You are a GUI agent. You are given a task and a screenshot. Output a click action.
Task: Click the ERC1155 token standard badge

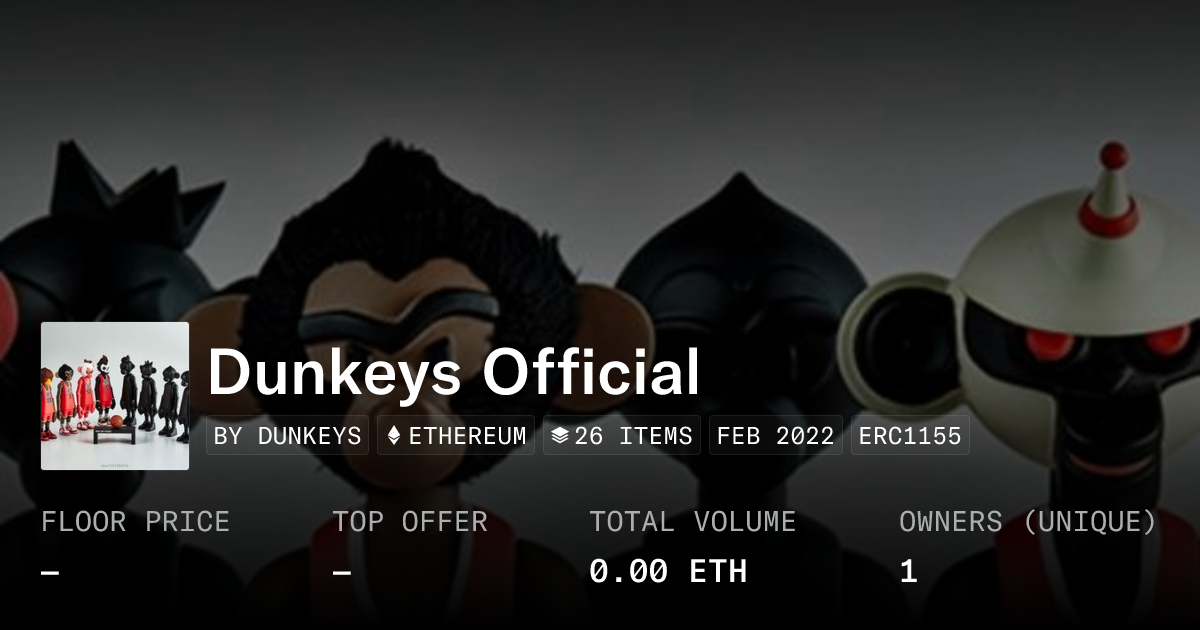pyautogui.click(x=910, y=436)
